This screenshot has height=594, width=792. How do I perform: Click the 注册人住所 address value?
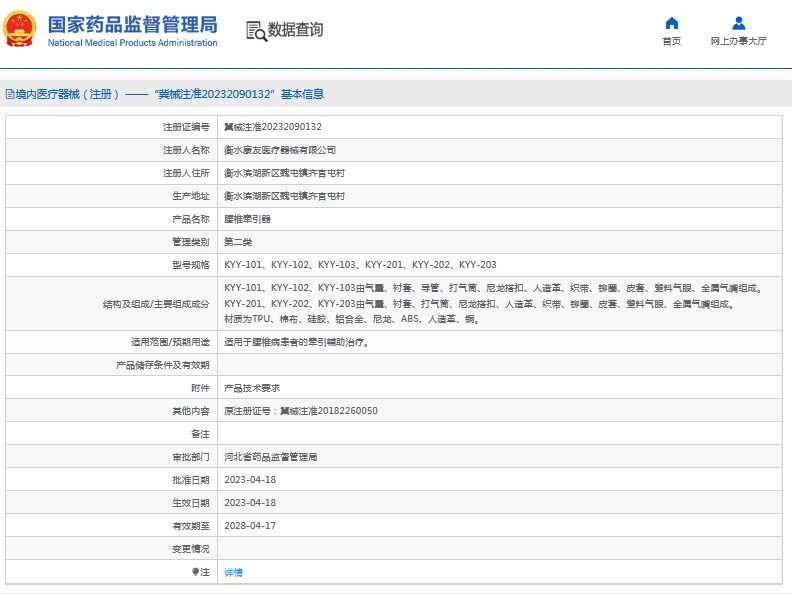284,173
